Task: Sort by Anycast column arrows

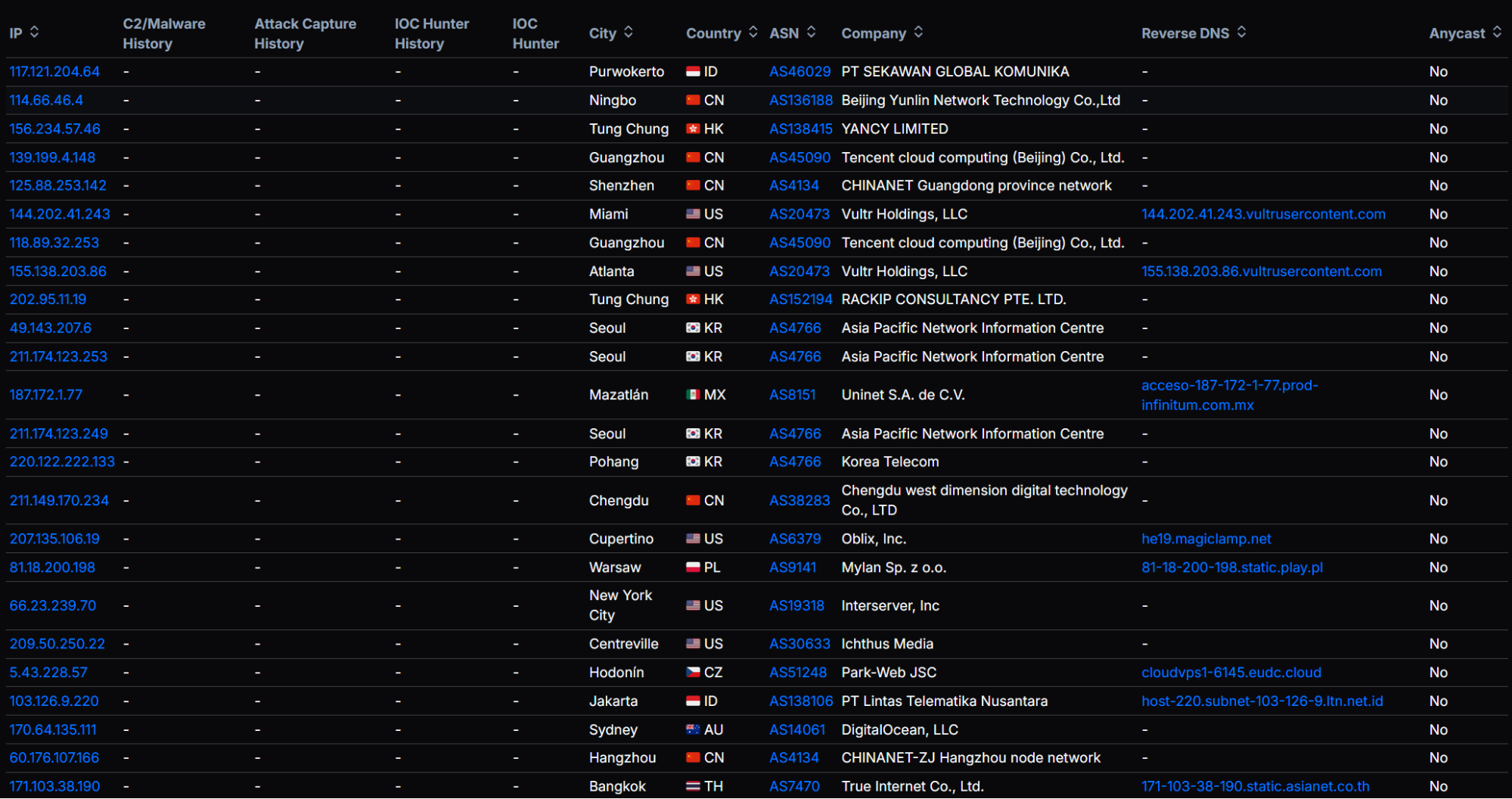Action: (x=1497, y=33)
